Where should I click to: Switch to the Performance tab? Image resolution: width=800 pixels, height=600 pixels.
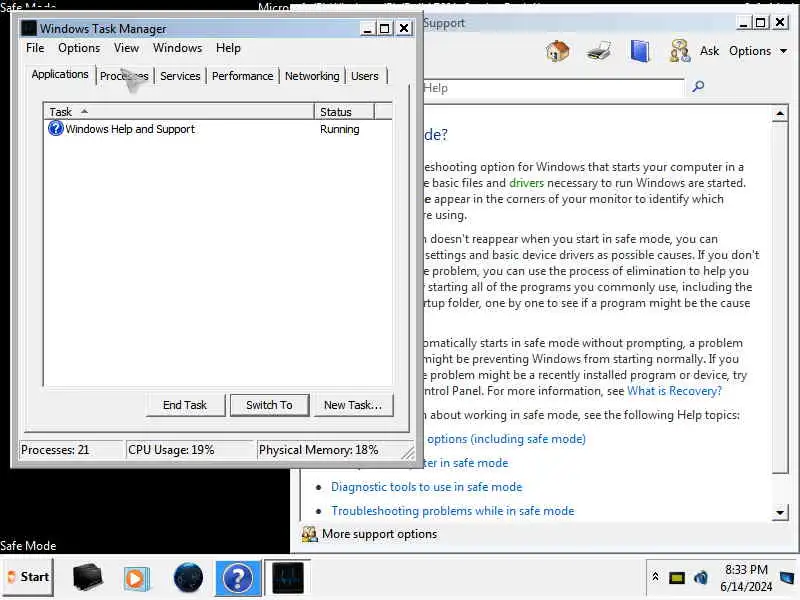coord(242,76)
